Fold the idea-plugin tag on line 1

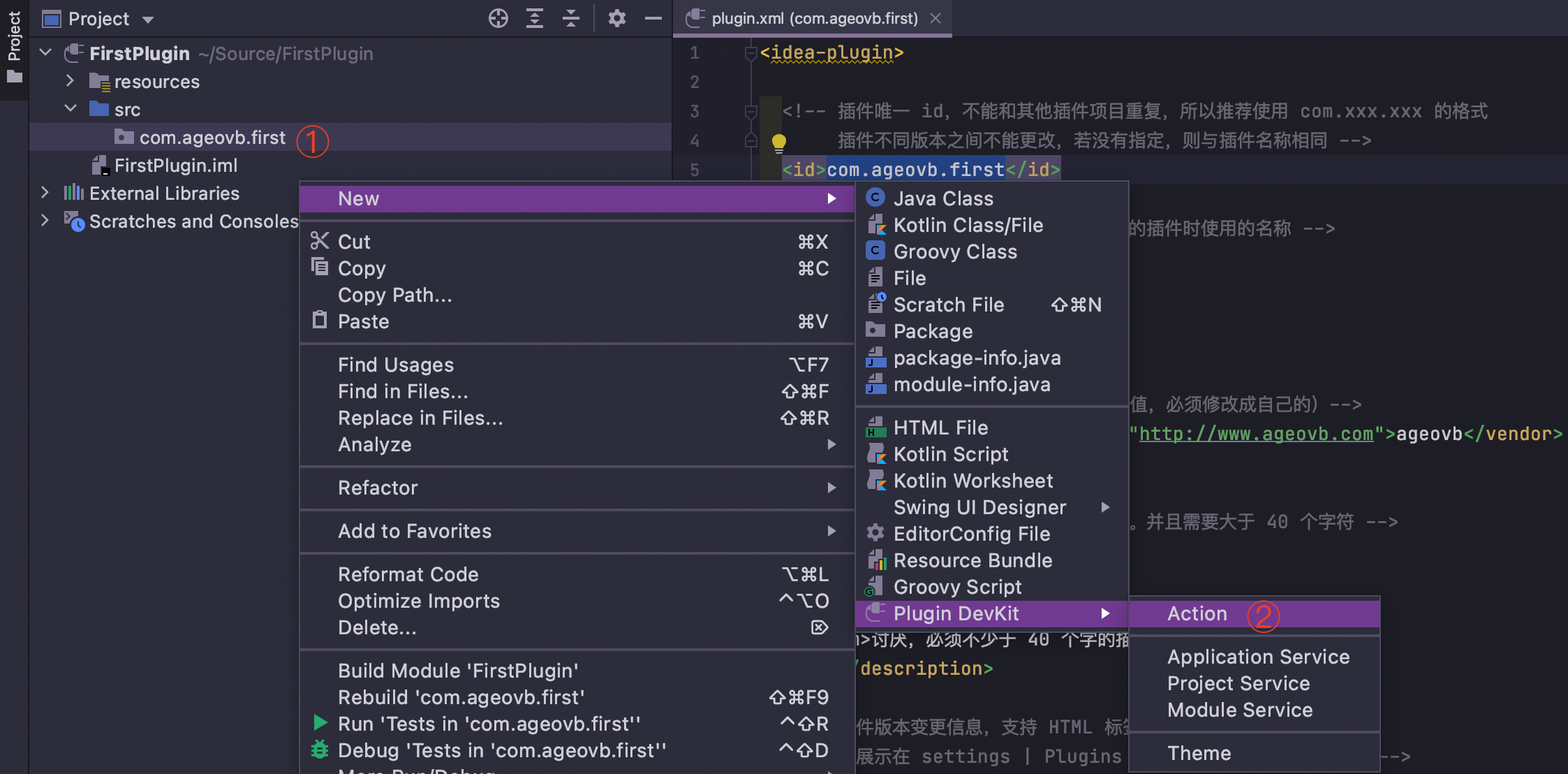750,53
